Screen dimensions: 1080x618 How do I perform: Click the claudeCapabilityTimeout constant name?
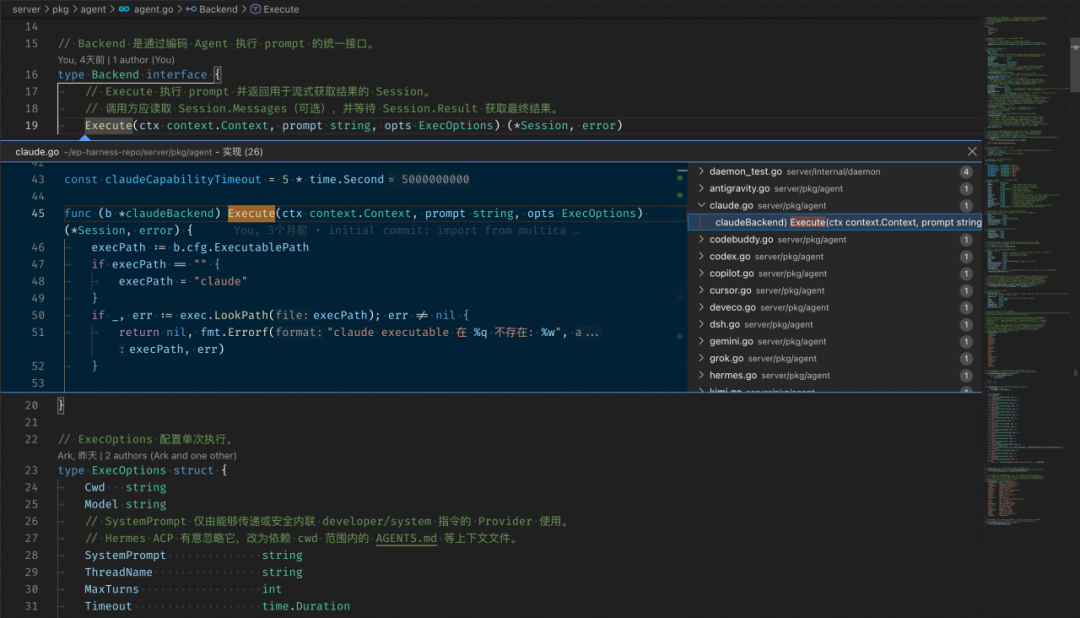coord(183,179)
